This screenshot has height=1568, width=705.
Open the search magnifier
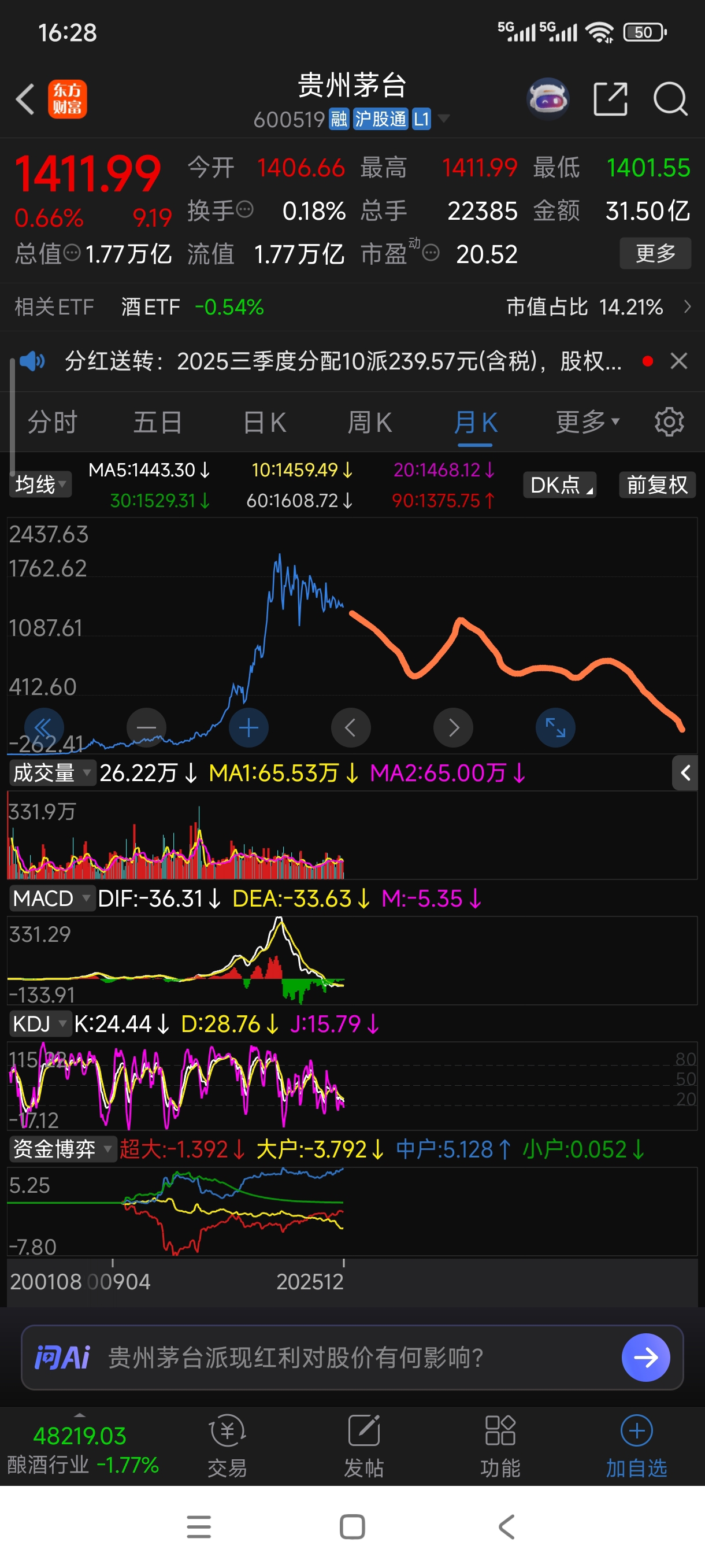click(x=670, y=99)
